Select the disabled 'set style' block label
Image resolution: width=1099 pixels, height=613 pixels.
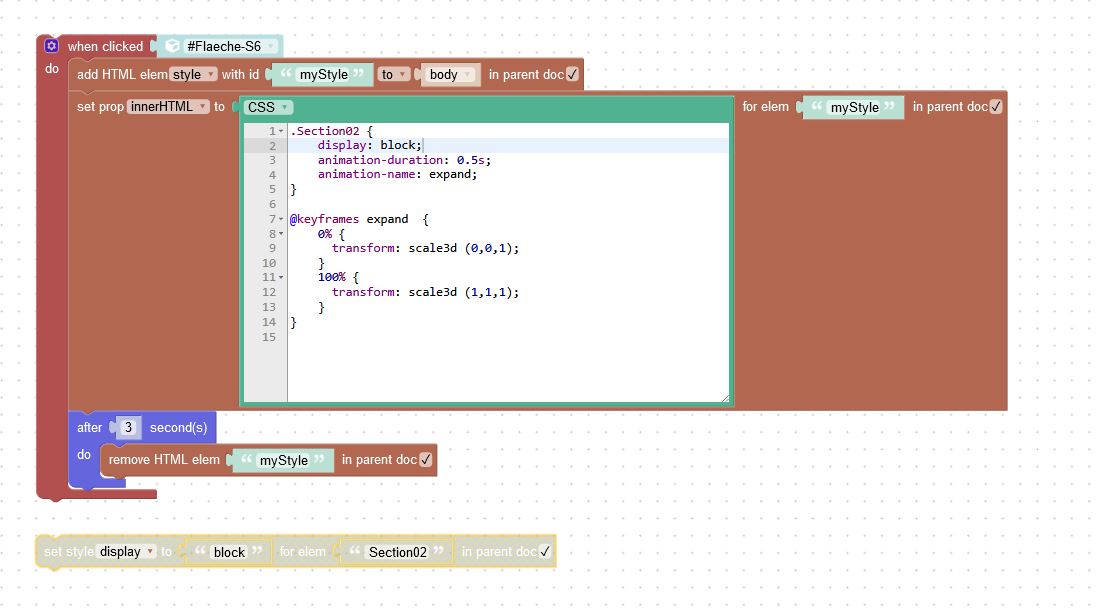(69, 552)
